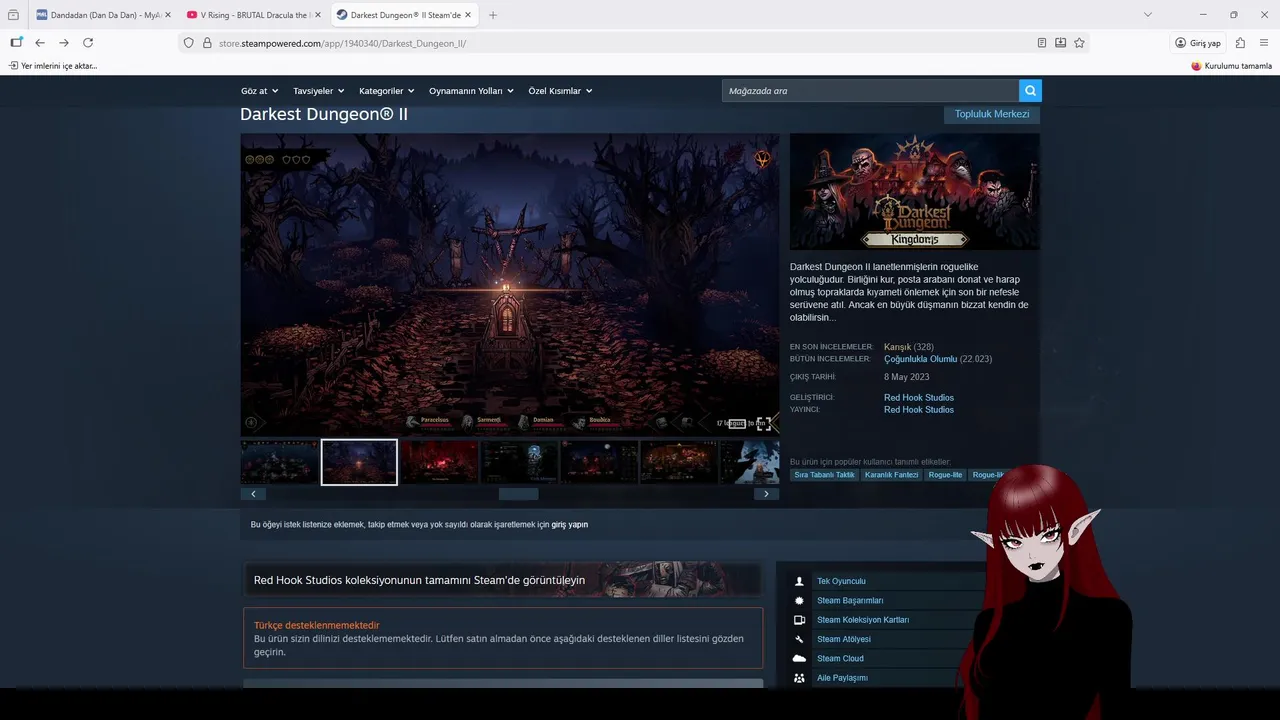Expand the Tavsiyeler menu
Image resolution: width=1280 pixels, height=720 pixels.
point(318,91)
